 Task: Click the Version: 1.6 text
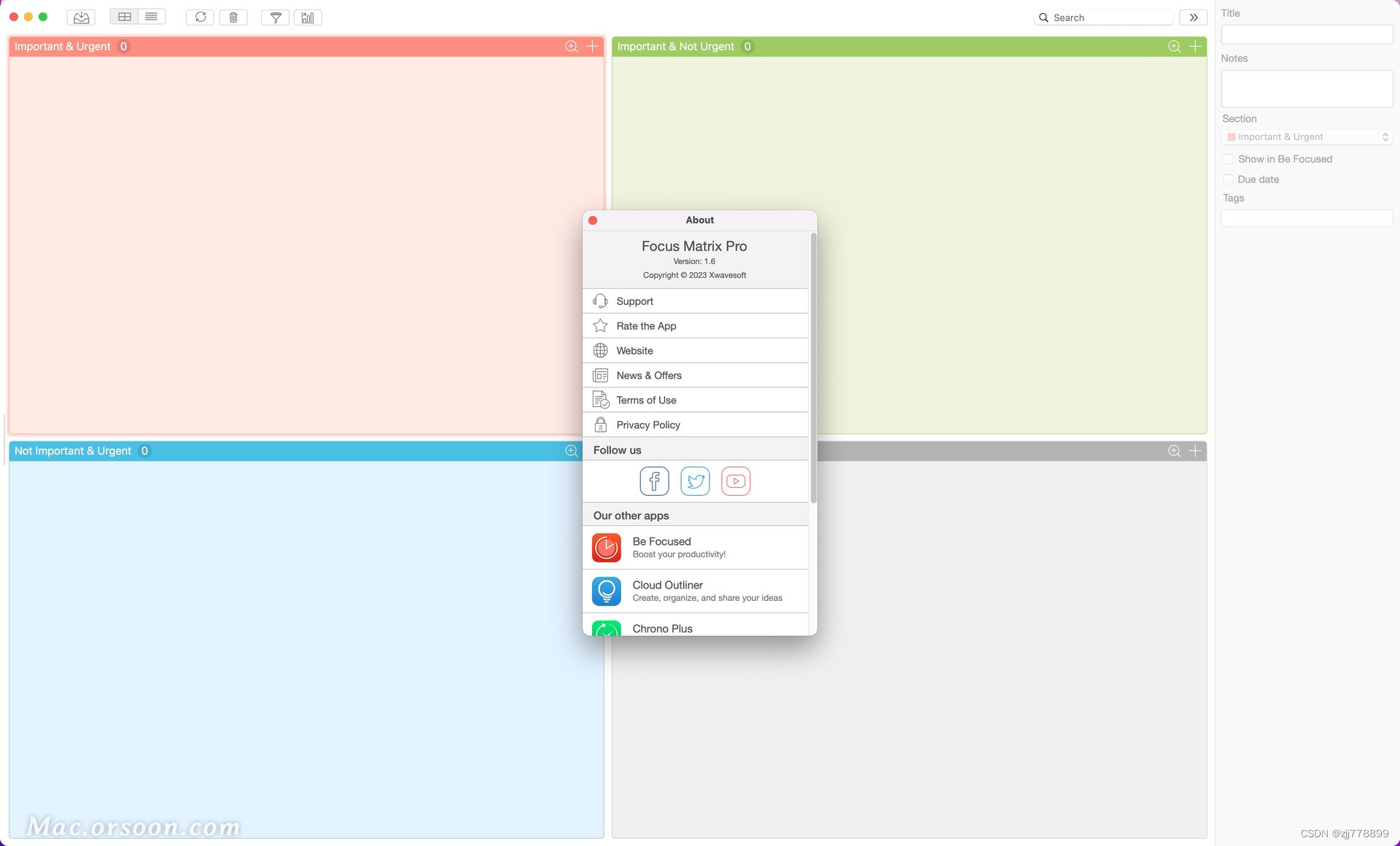coord(694,261)
